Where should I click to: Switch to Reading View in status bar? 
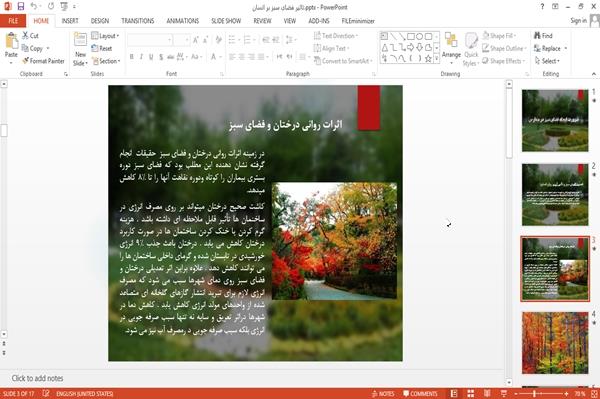coord(487,394)
